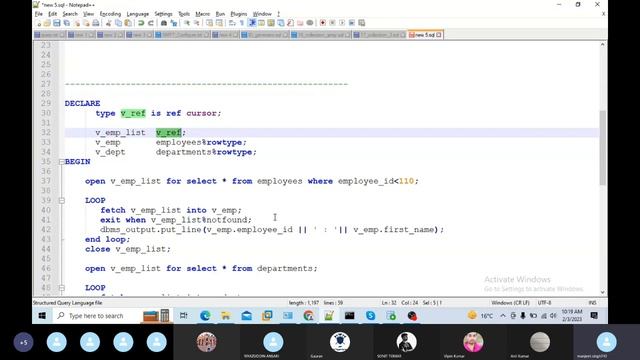Click the Close All toolbar icon

click(x=87, y=23)
